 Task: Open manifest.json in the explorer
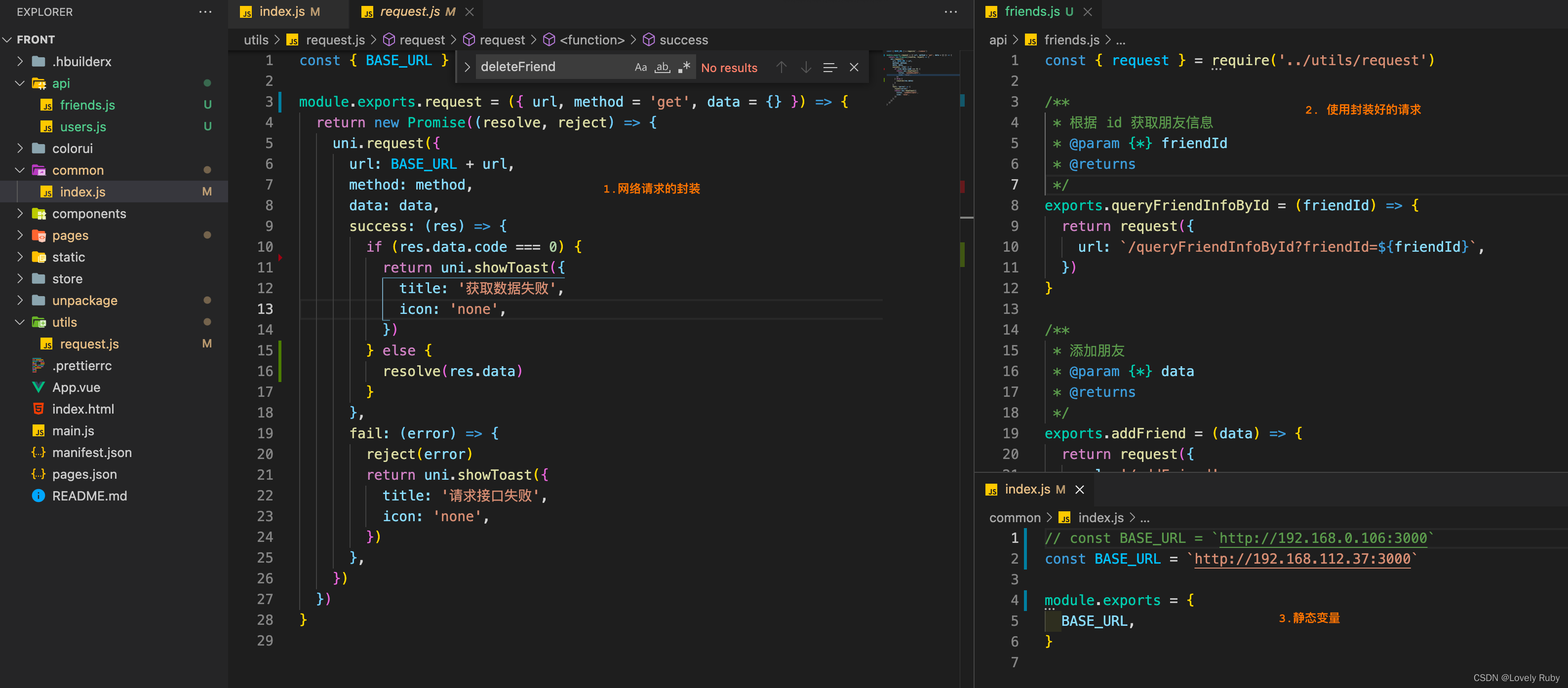point(114,453)
